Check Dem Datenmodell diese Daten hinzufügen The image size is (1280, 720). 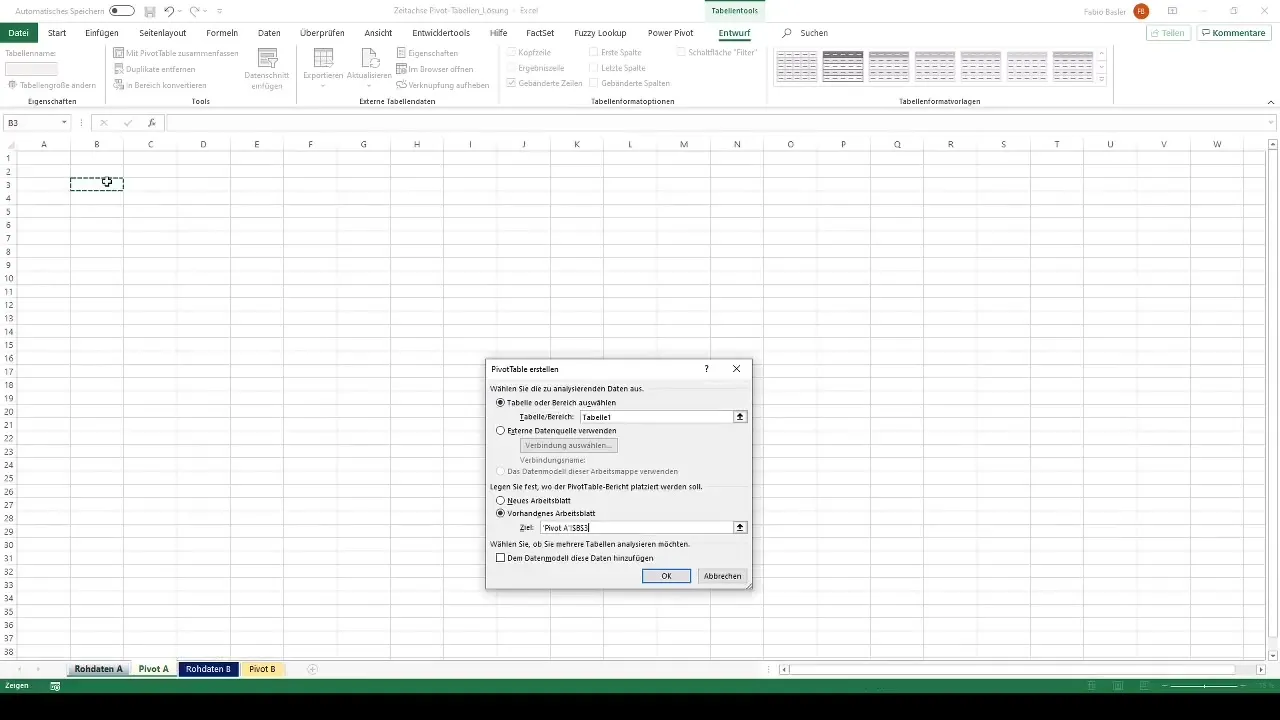coord(501,558)
